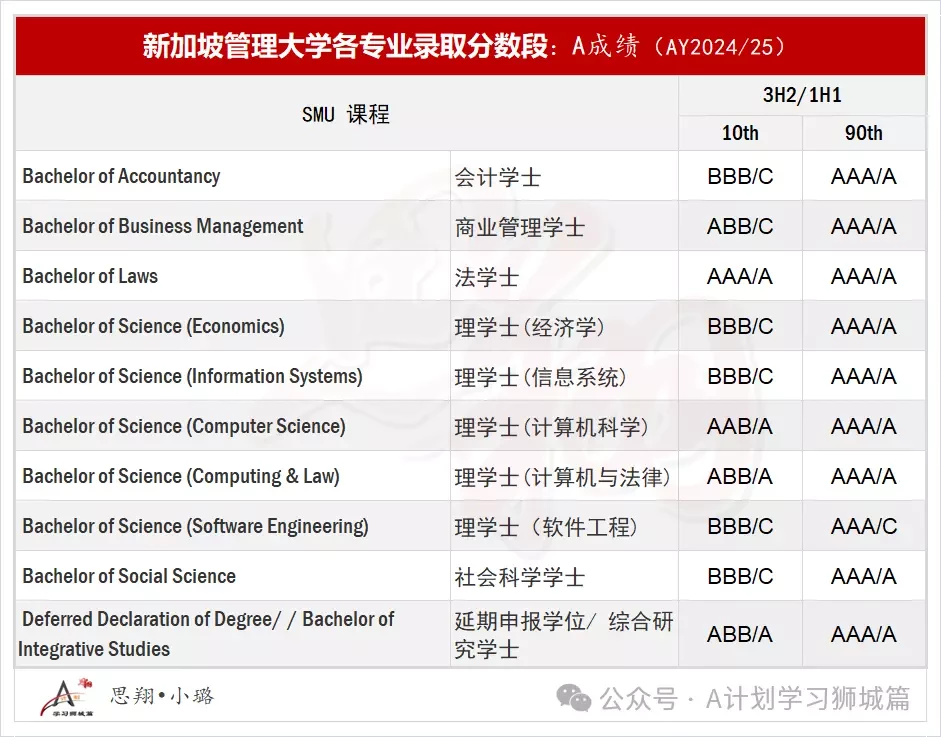
Task: Select Integrative Studies 90th percentile AAA/A
Action: point(864,634)
